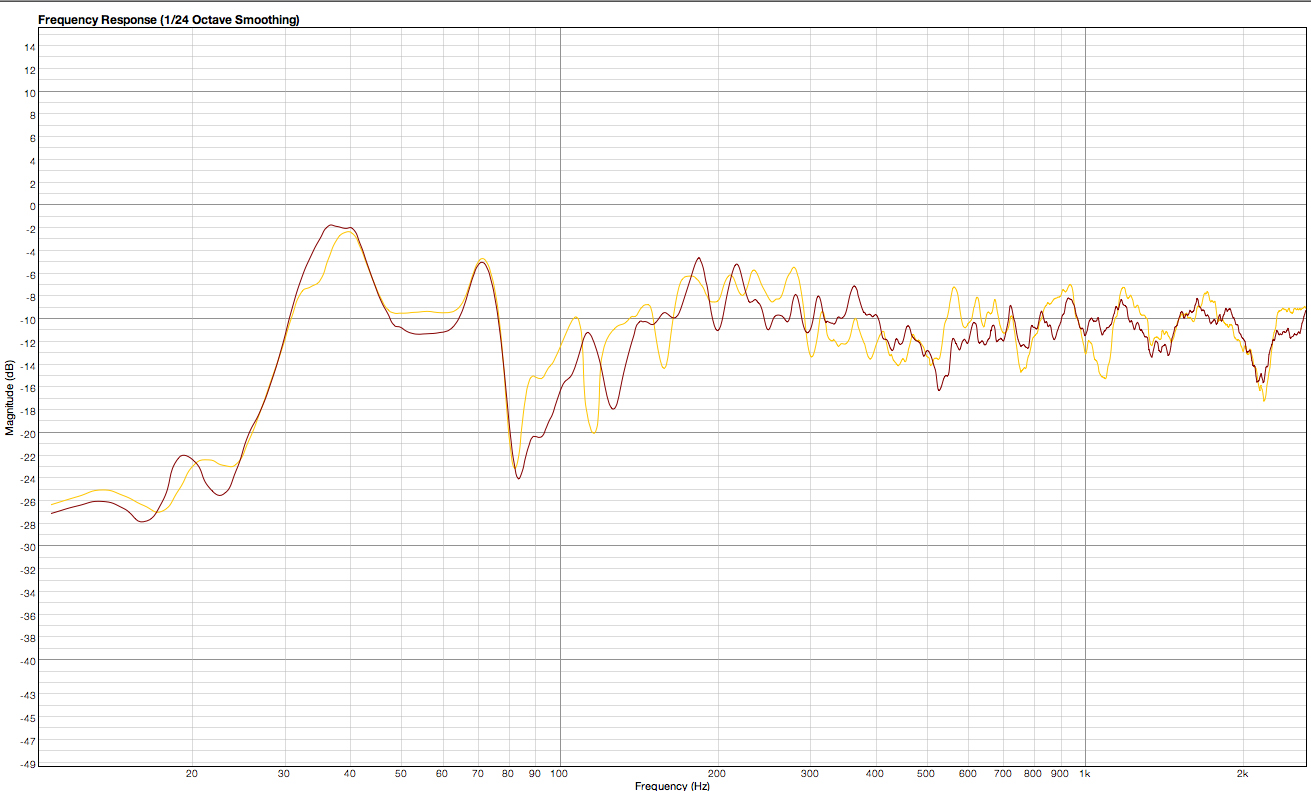Click the -45 dB tick label
The image size is (1311, 791).
29,718
